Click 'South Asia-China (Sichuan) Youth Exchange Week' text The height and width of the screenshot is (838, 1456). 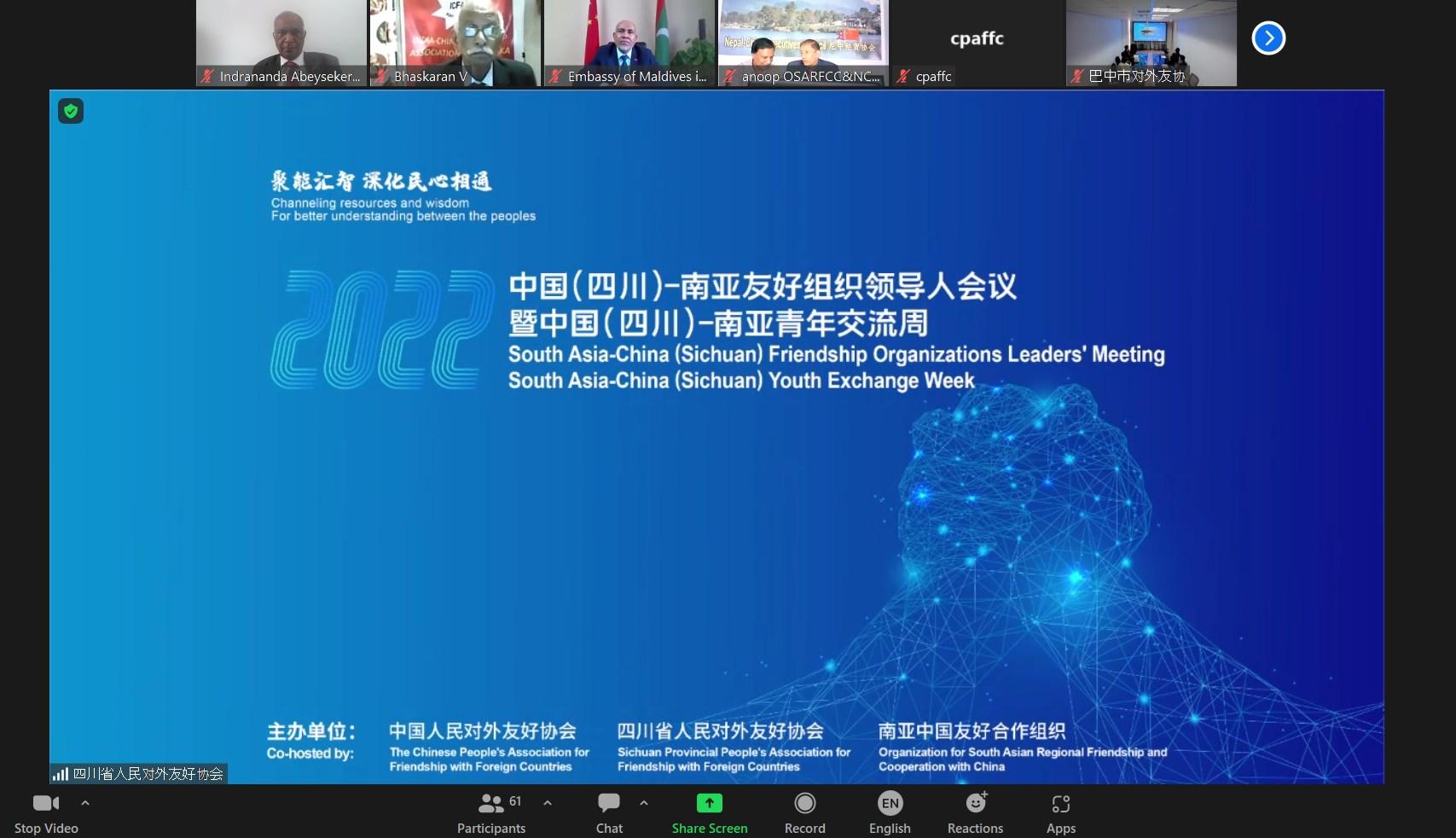pos(741,381)
